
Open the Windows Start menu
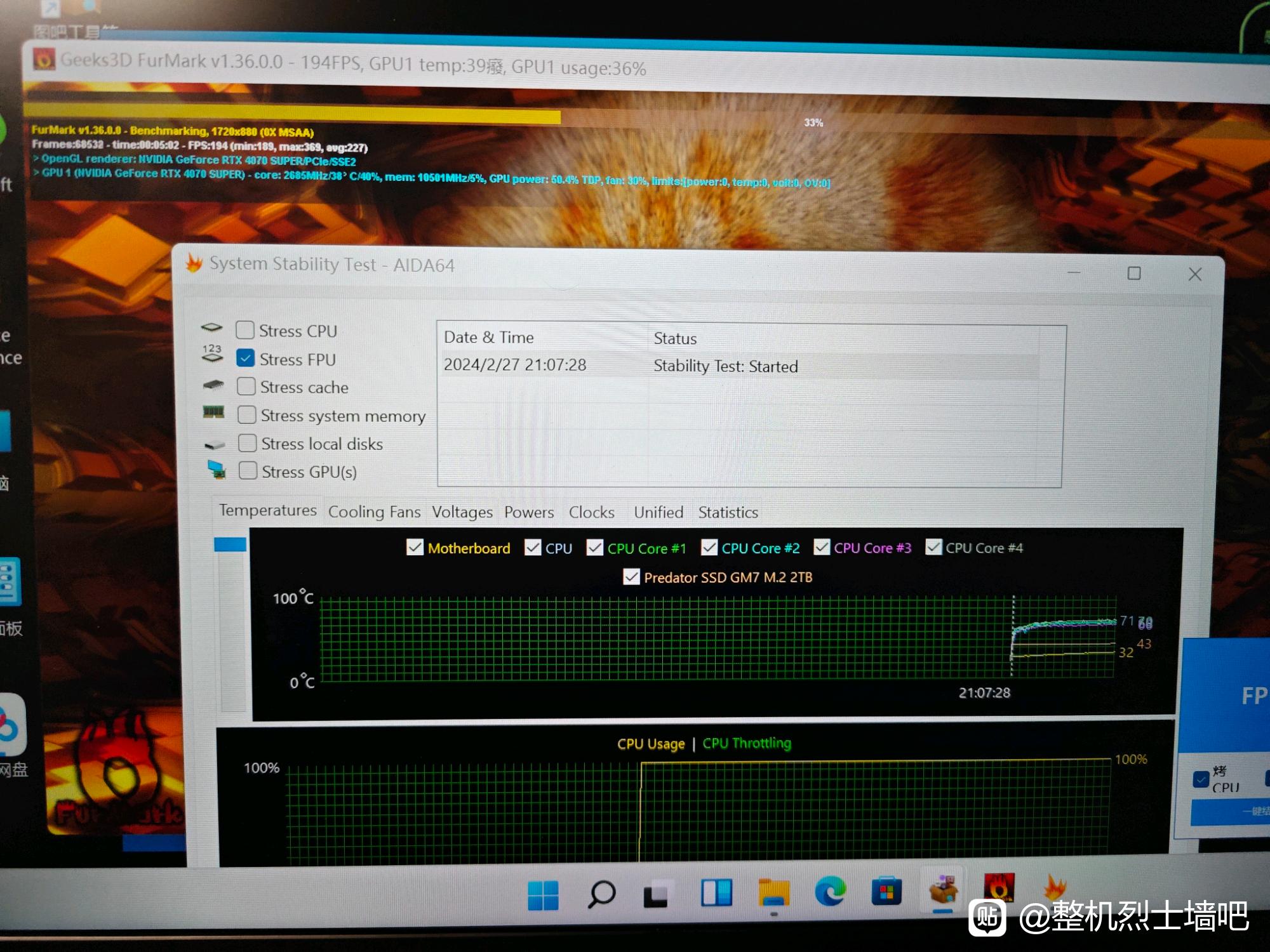[x=543, y=894]
